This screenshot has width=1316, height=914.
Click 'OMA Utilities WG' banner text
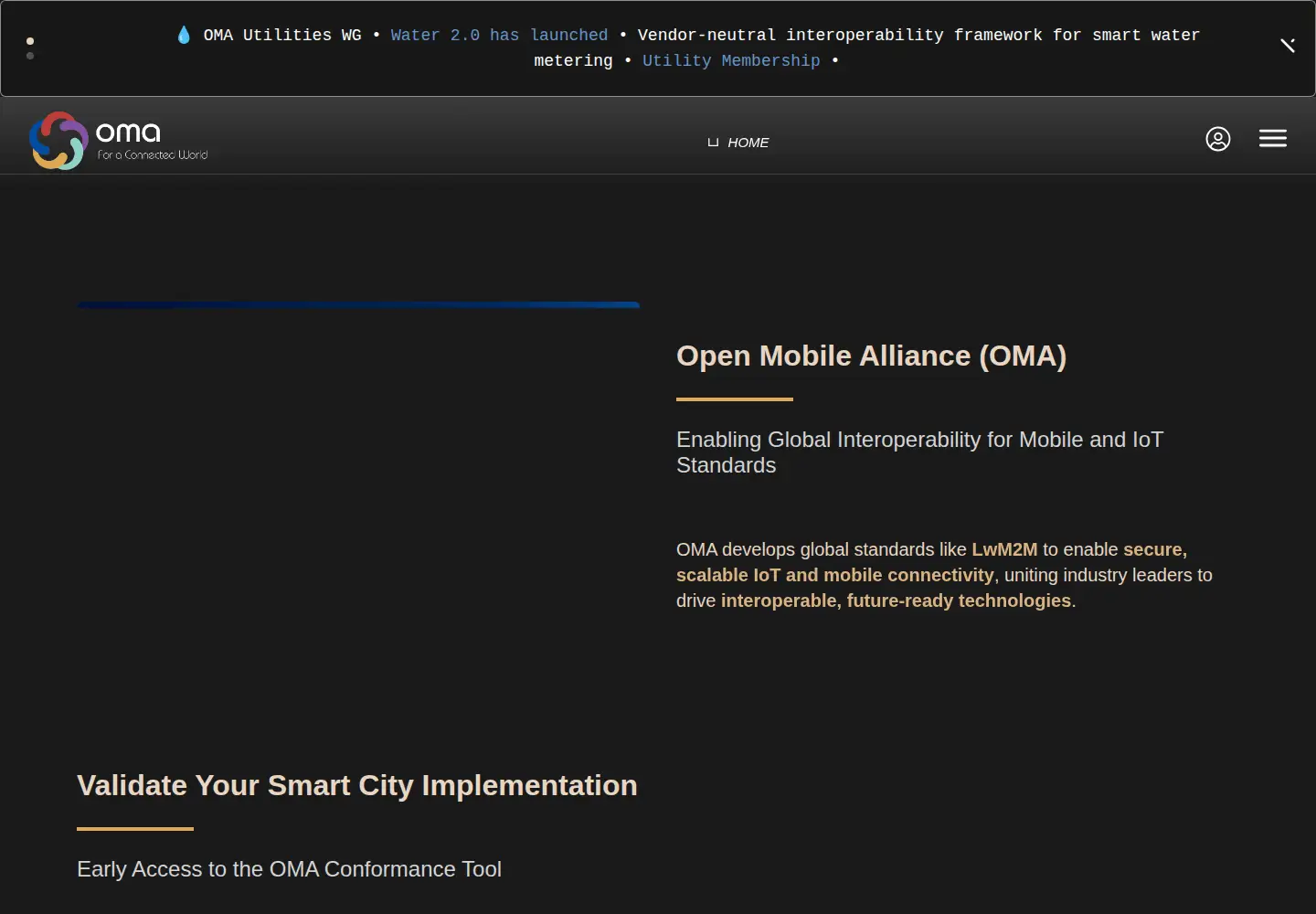[x=282, y=35]
